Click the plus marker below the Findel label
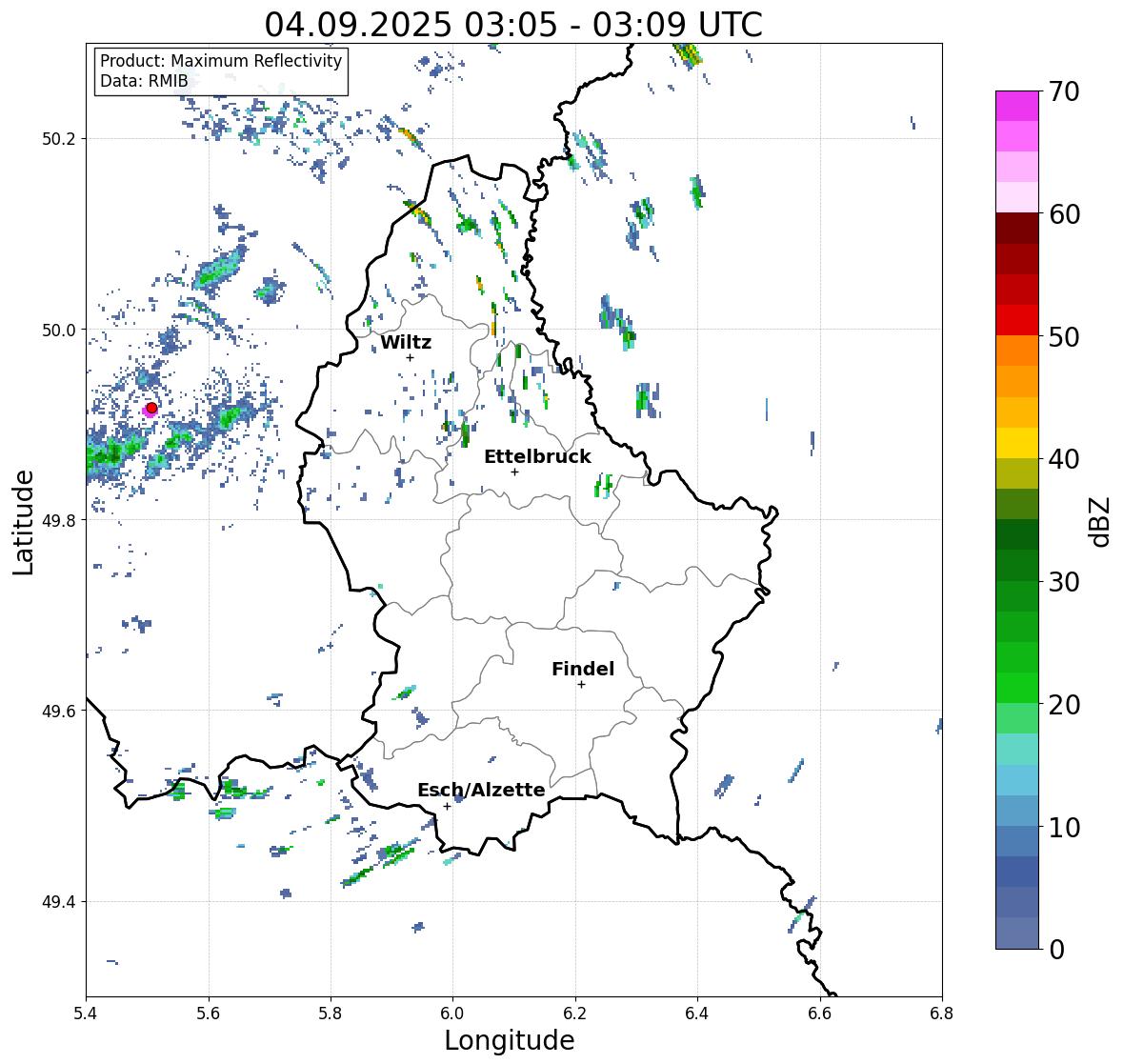1123x1064 pixels. coord(582,685)
